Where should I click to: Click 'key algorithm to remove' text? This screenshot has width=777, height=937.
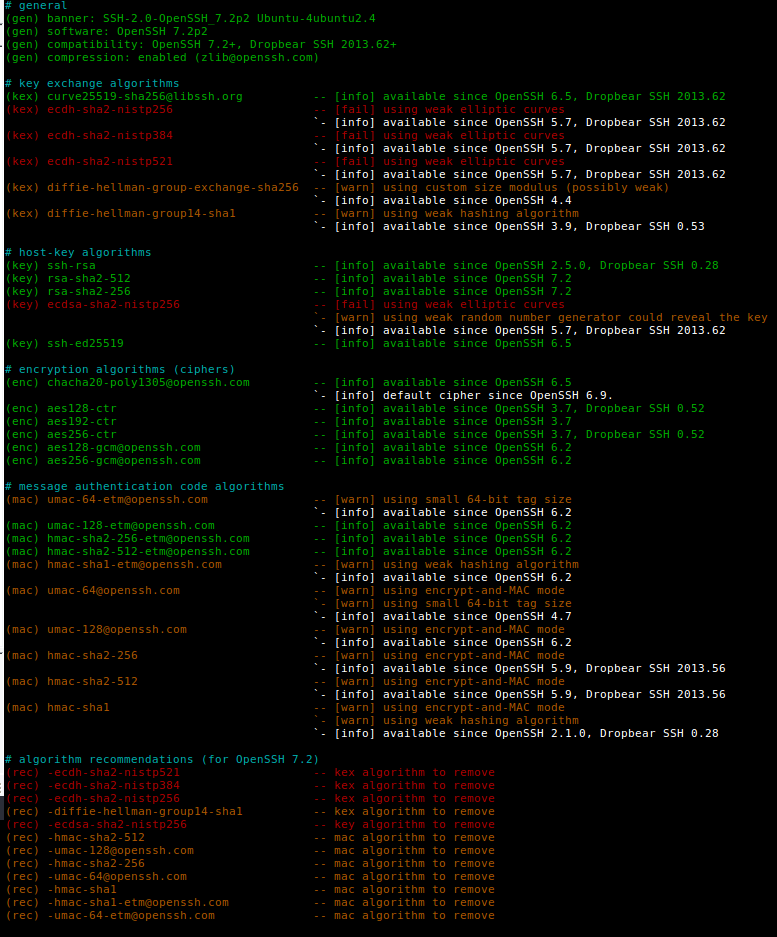415,825
